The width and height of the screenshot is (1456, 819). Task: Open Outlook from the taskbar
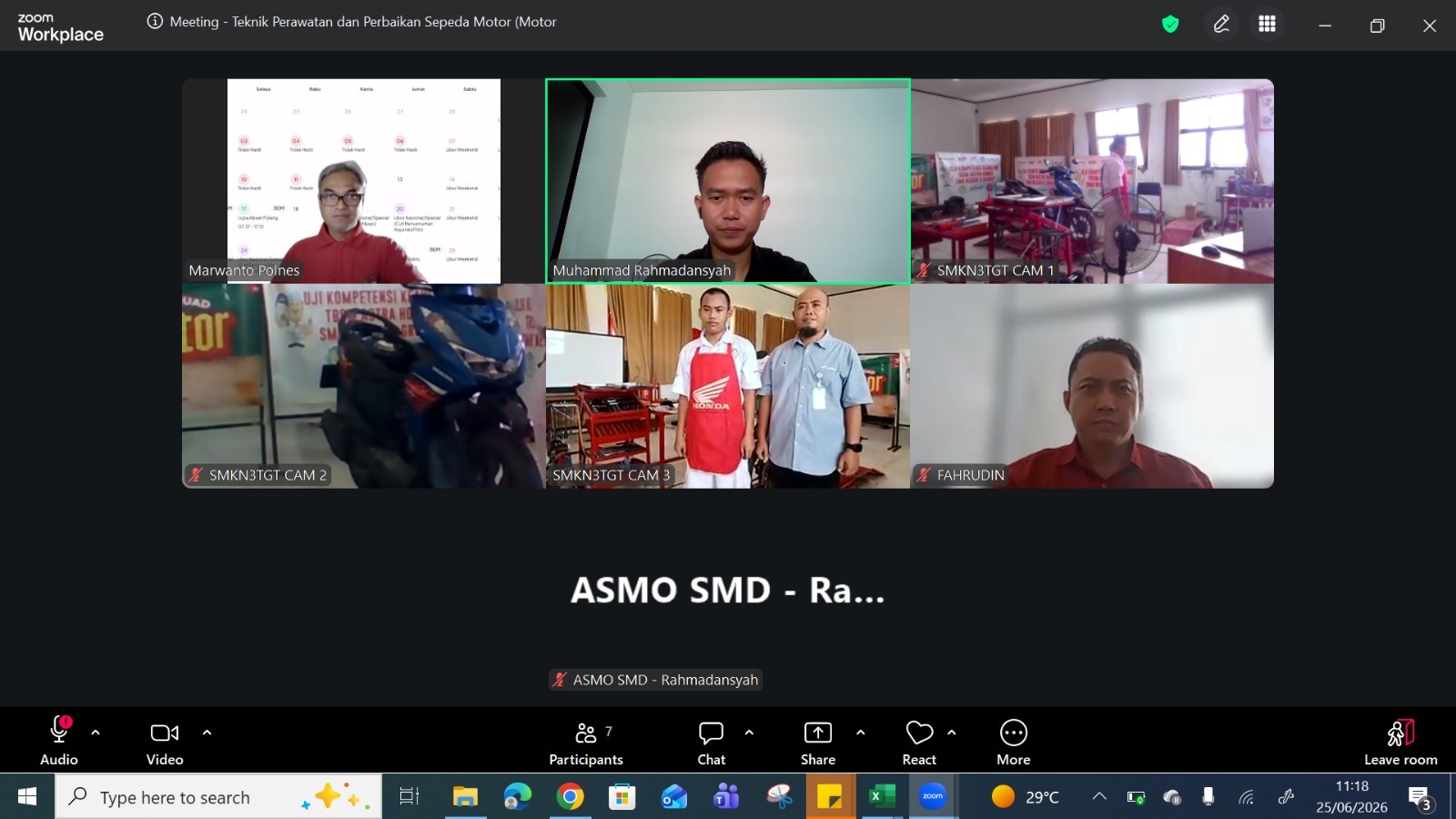pos(674,797)
